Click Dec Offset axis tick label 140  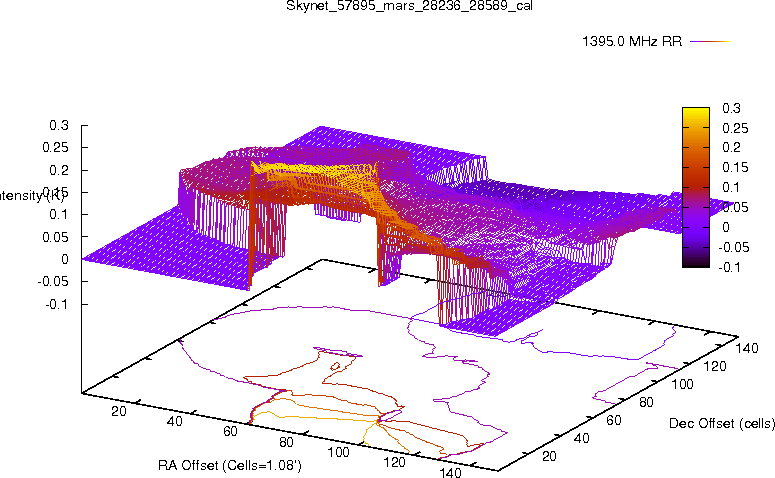pos(747,348)
